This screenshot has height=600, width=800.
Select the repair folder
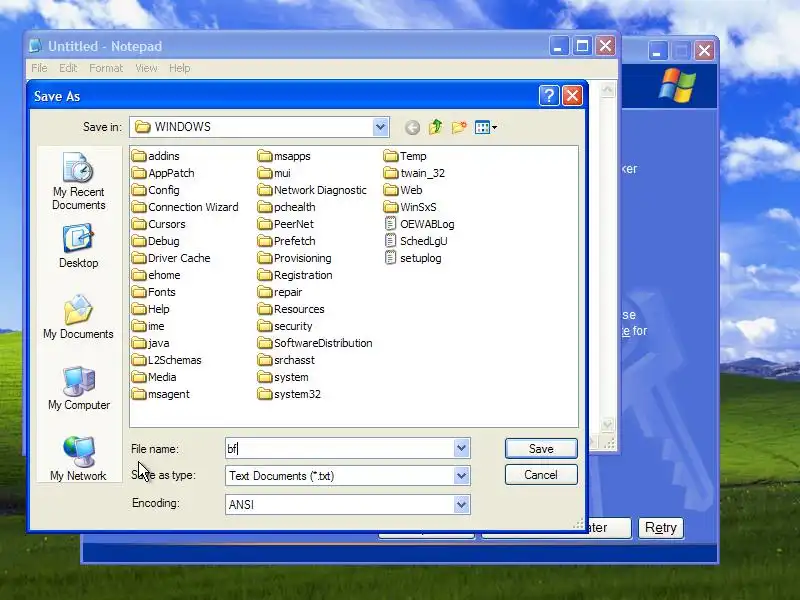280,292
